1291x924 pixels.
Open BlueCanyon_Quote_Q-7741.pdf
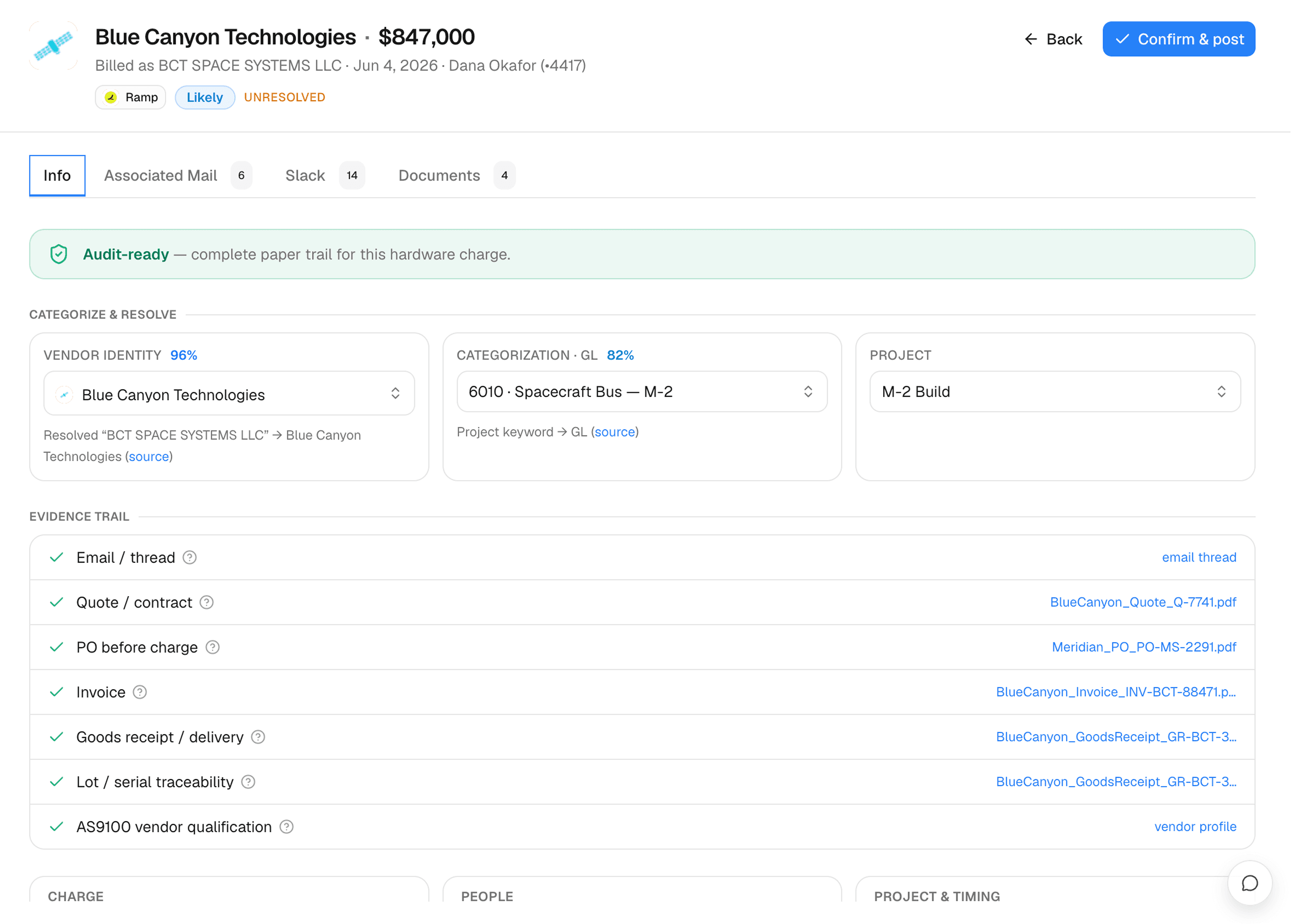(1143, 603)
